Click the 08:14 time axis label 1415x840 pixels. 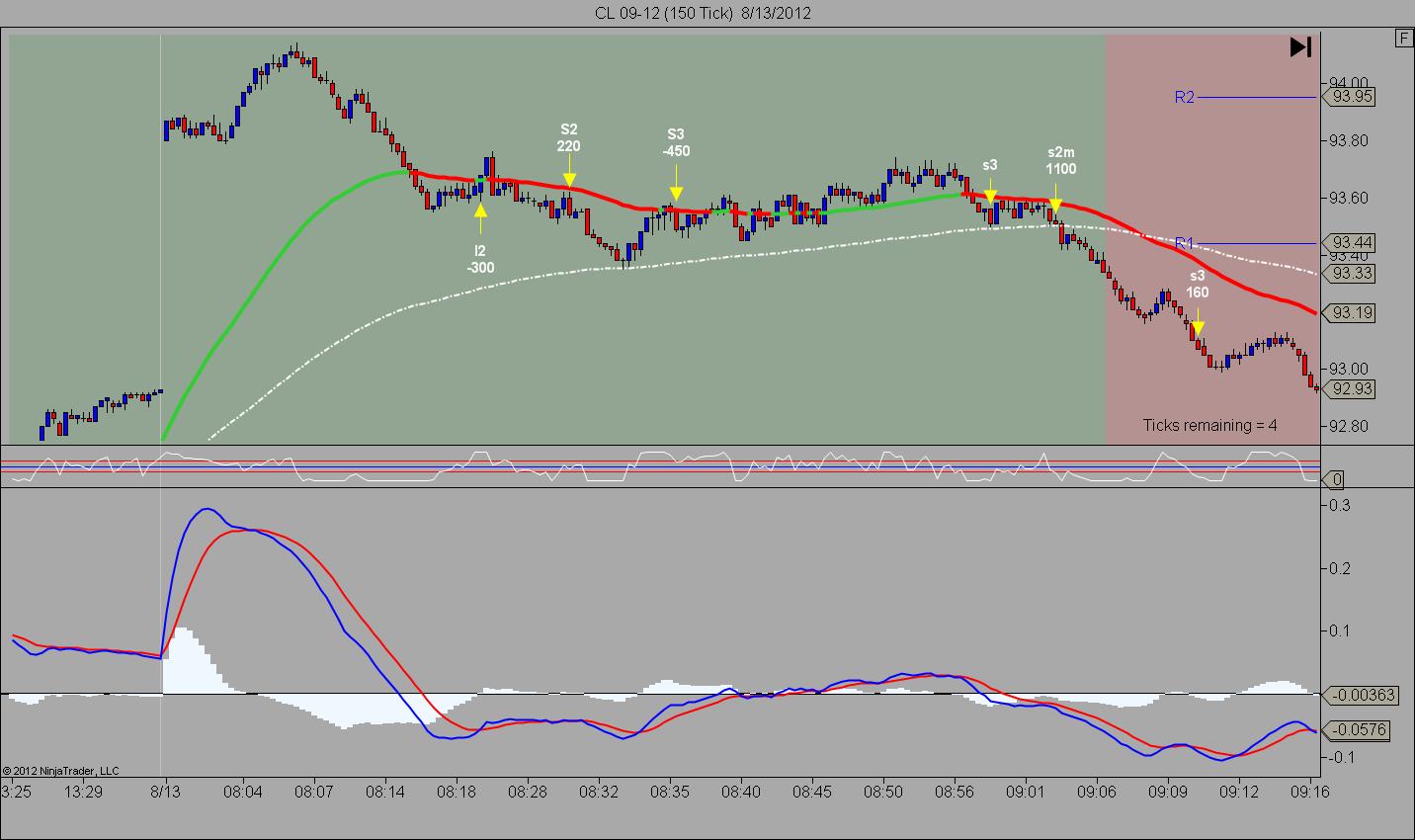pyautogui.click(x=384, y=792)
